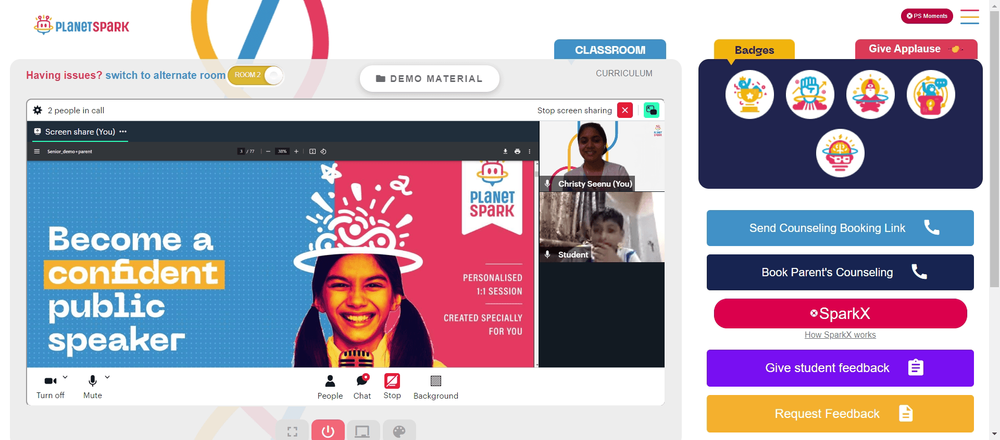The image size is (1000, 440).
Task: Rotate the PDF document icon
Action: click(323, 151)
